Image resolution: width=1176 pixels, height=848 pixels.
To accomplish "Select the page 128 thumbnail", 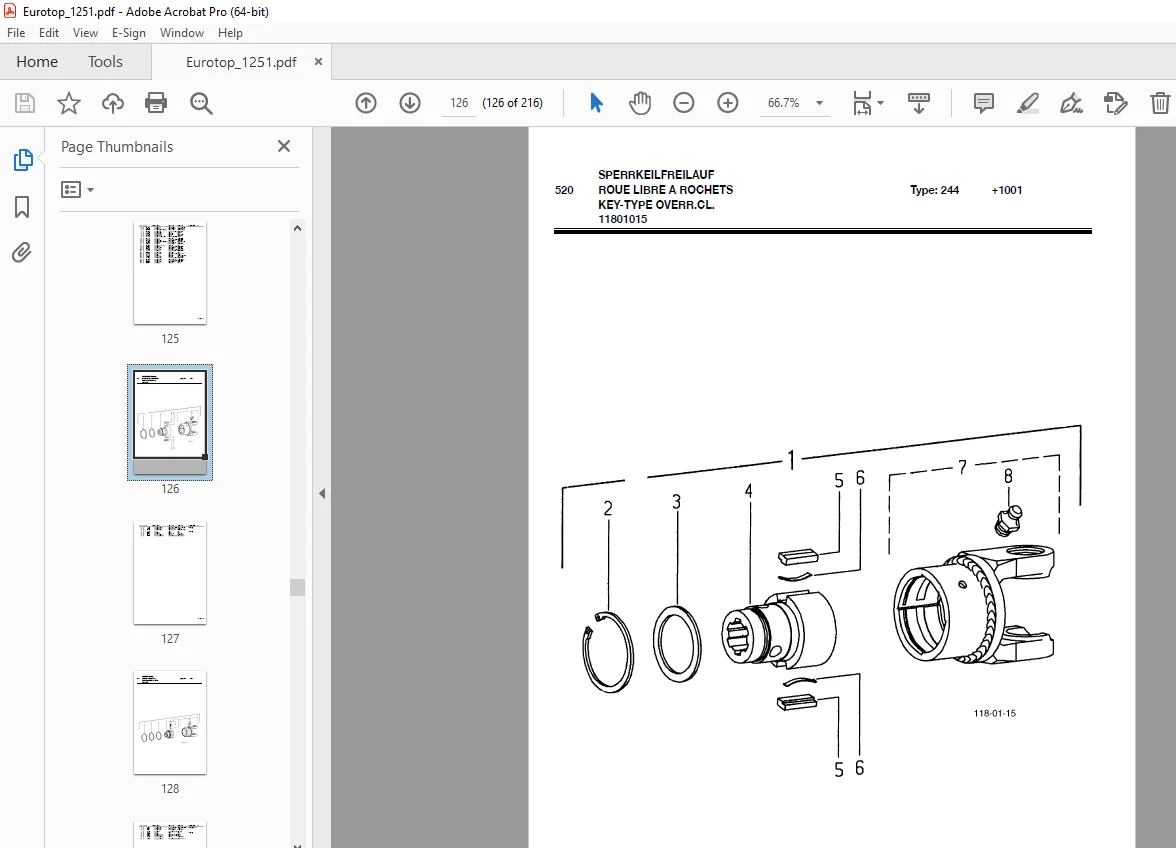I will pos(170,723).
